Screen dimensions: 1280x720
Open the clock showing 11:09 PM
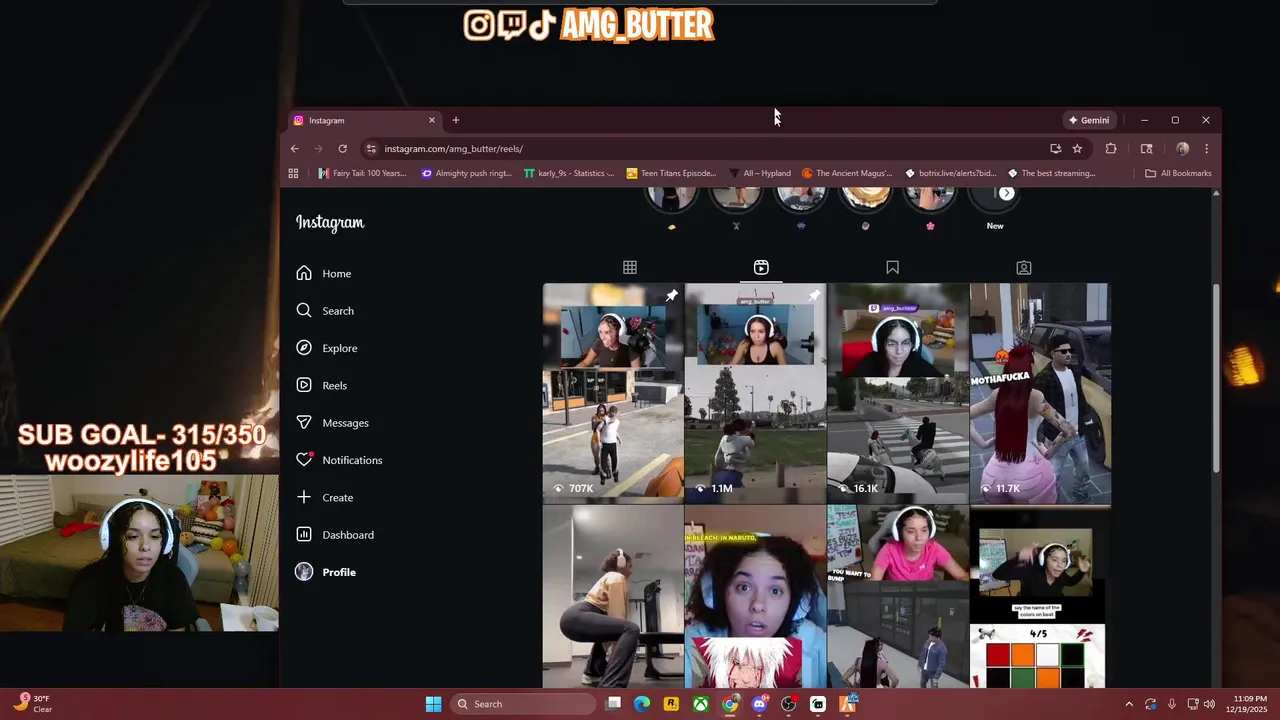[1245, 704]
